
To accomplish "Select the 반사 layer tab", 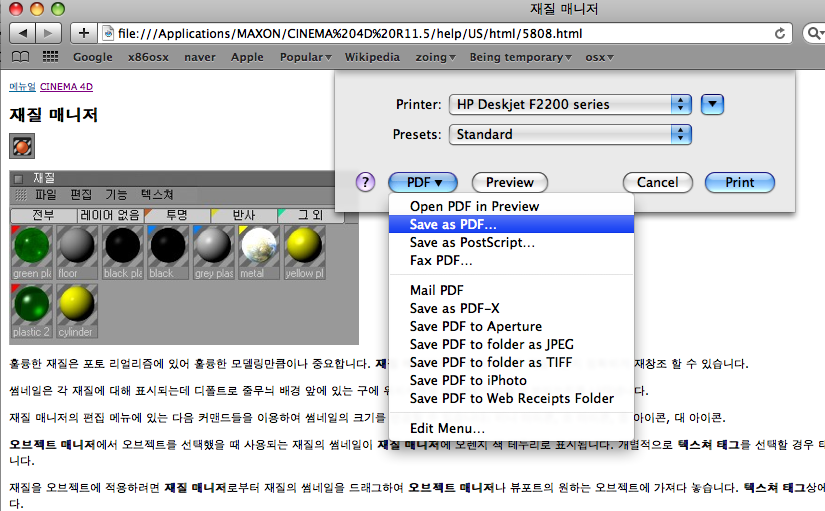I will (x=244, y=215).
